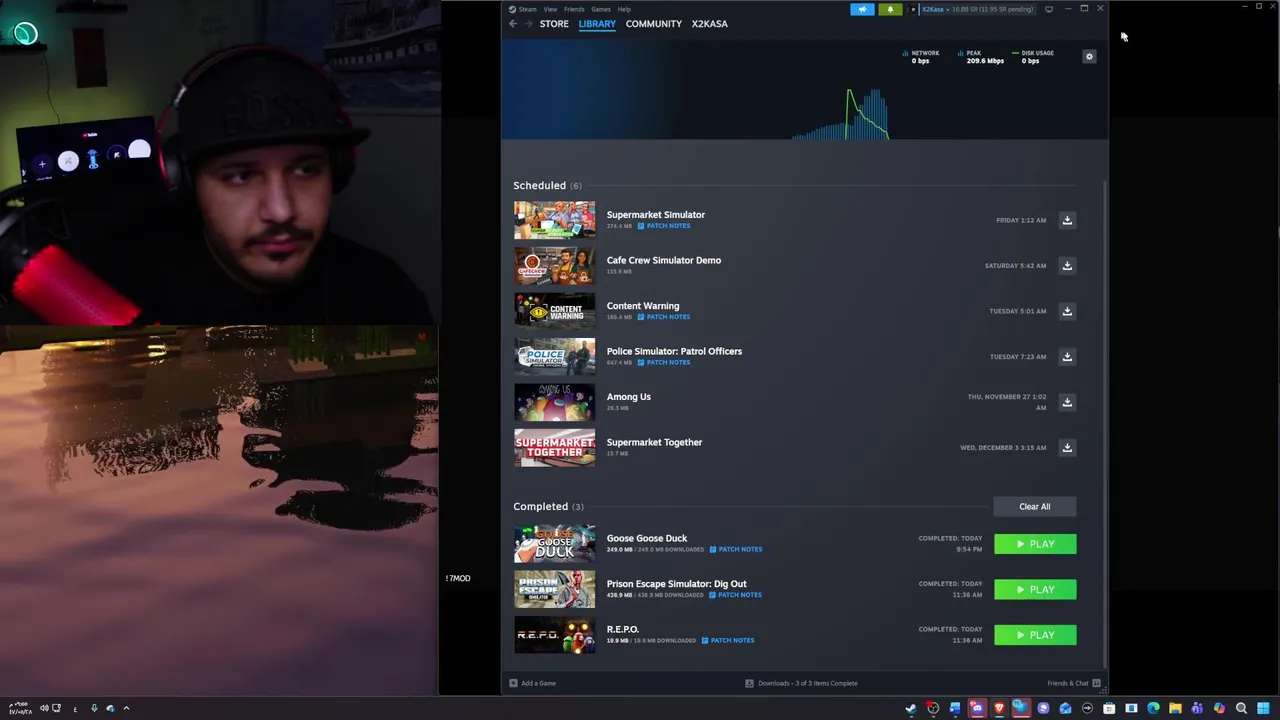Viewport: 1280px width, 720px height.
Task: Open Microsoft Store taskbar icon
Action: [x=1109, y=708]
